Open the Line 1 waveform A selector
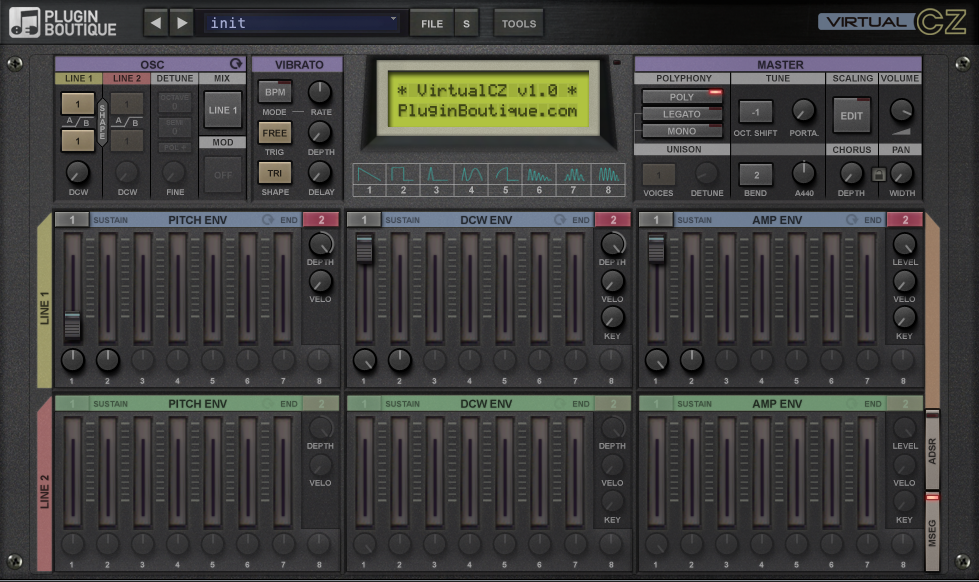 pyautogui.click(x=78, y=104)
